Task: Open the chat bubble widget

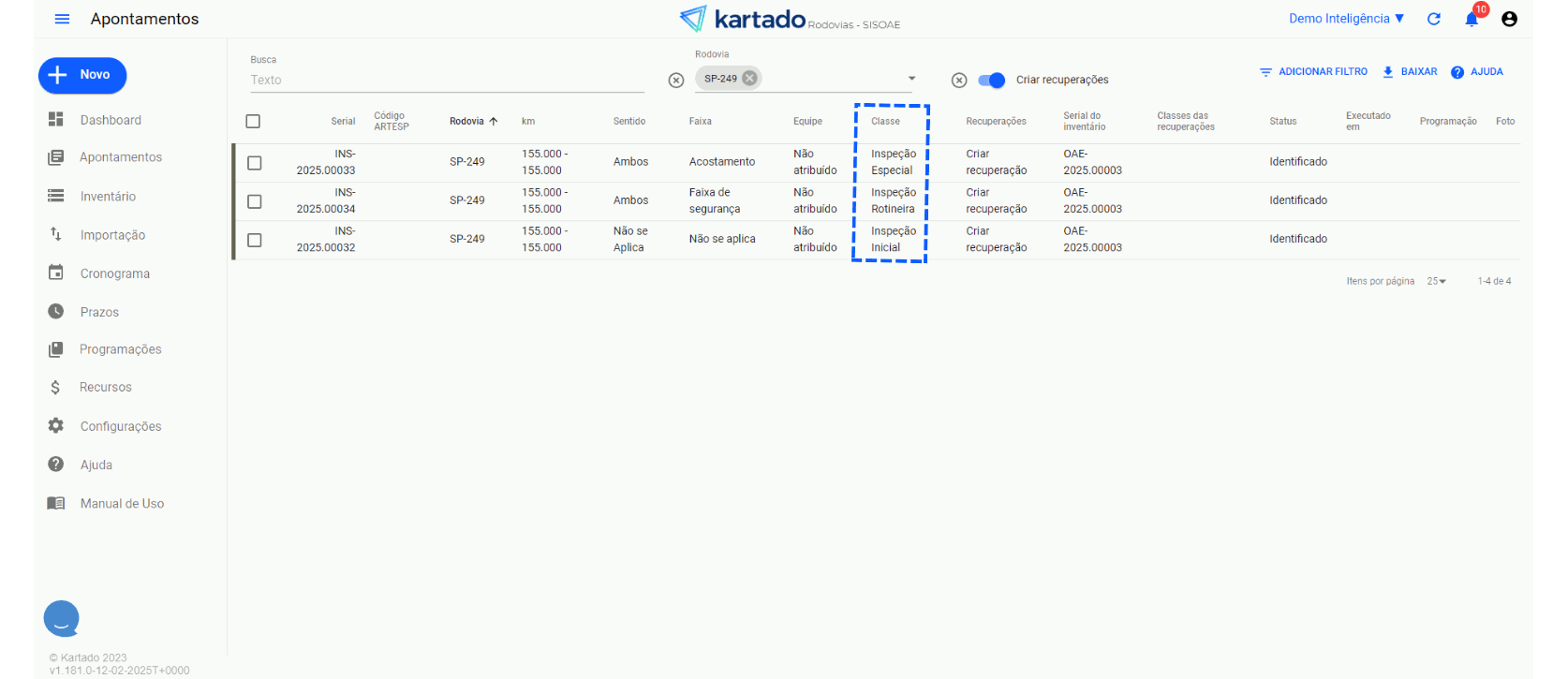Action: pyautogui.click(x=62, y=618)
